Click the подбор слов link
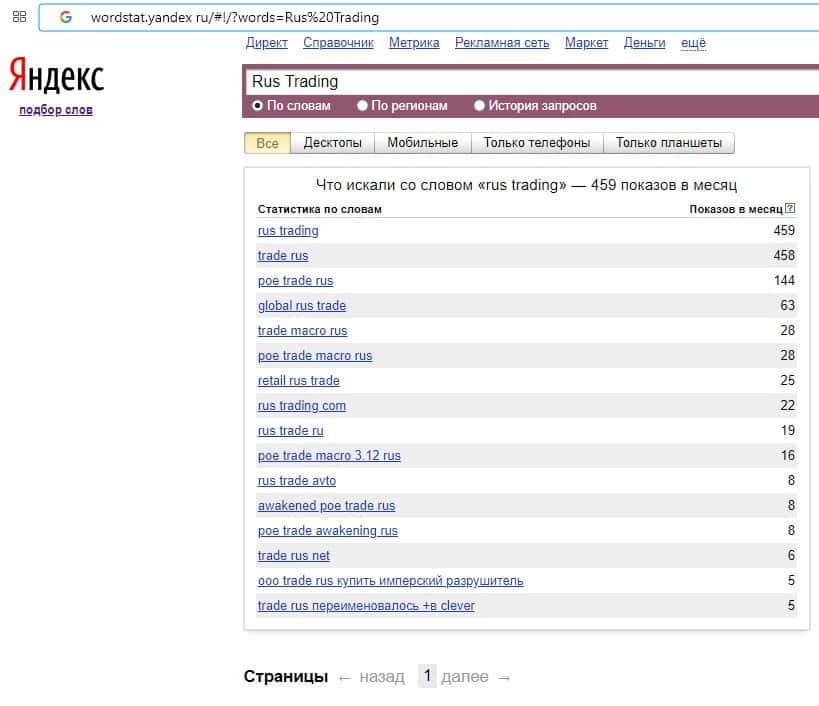 (56, 110)
